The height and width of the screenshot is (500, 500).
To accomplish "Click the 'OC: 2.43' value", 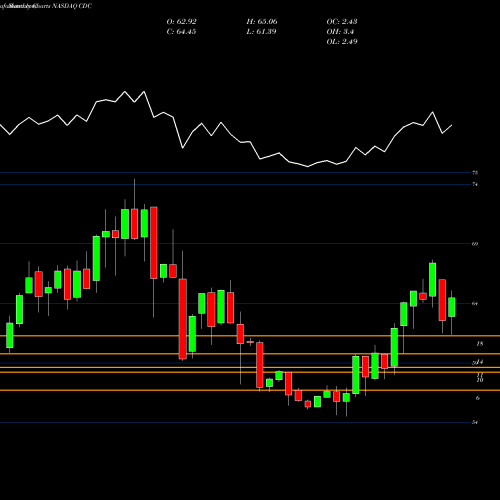I will [x=342, y=22].
